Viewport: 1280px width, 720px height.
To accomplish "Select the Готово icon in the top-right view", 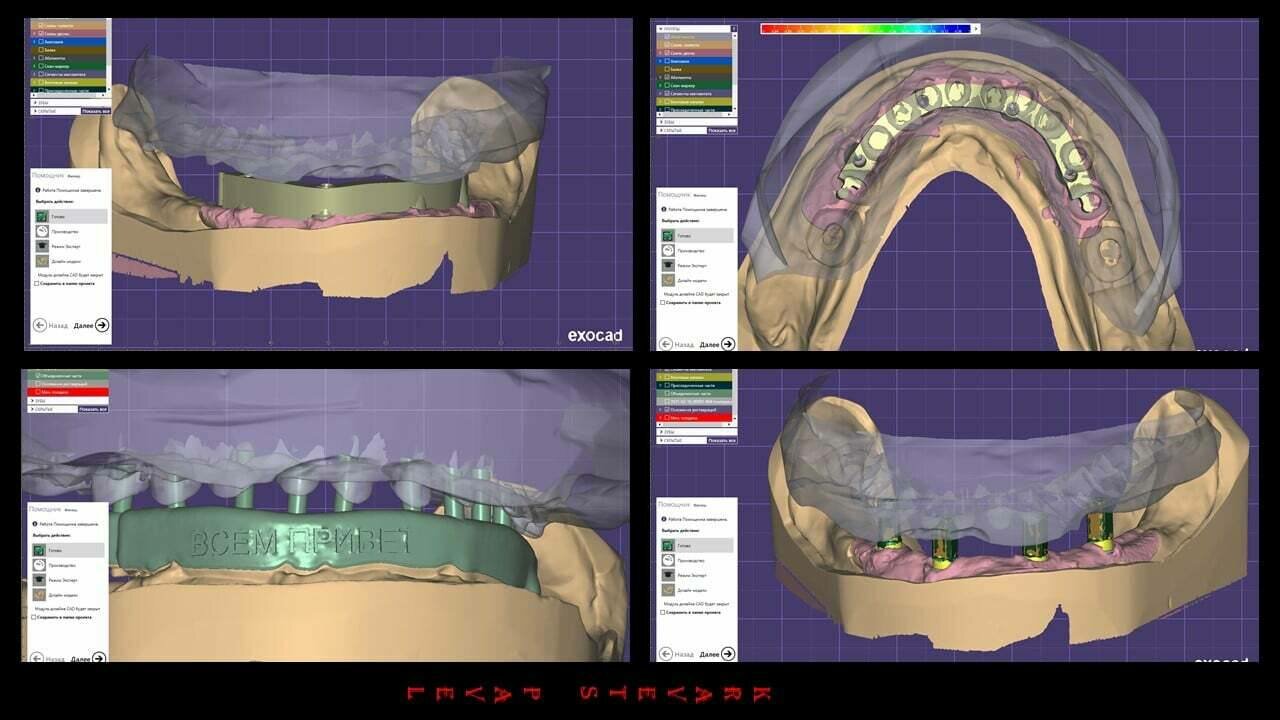I will click(668, 235).
